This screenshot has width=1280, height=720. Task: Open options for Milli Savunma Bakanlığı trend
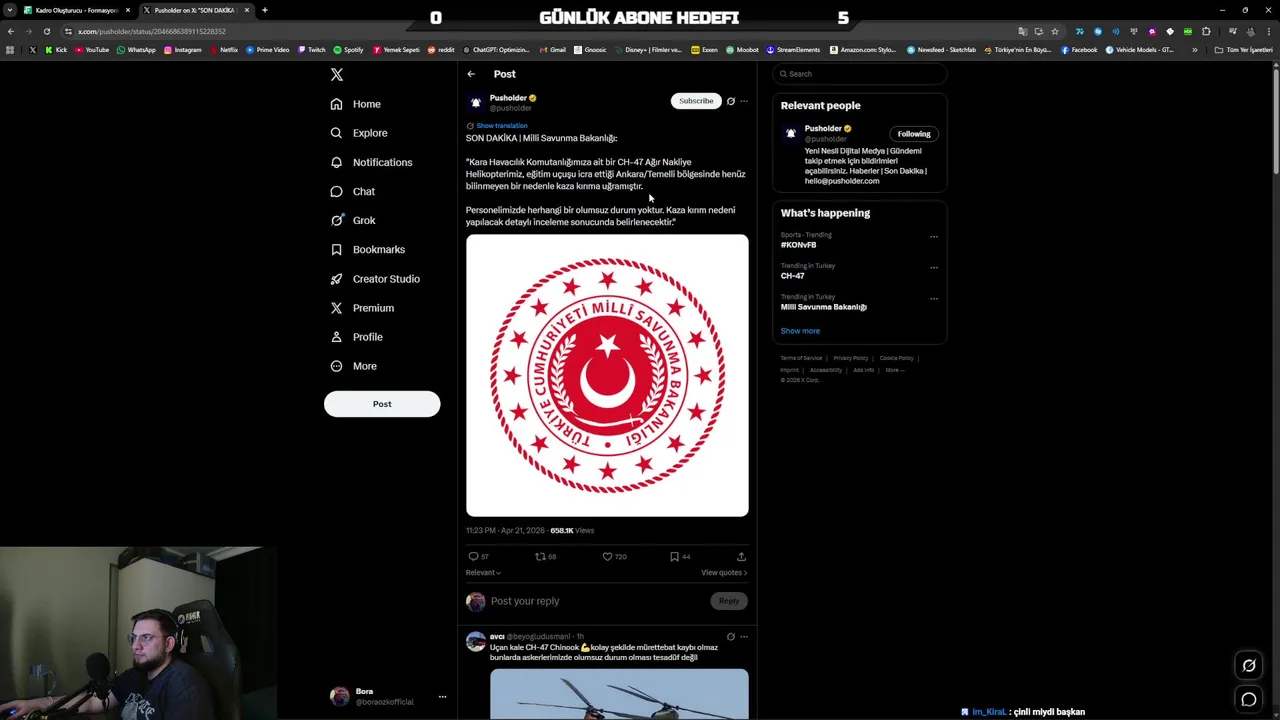934,299
